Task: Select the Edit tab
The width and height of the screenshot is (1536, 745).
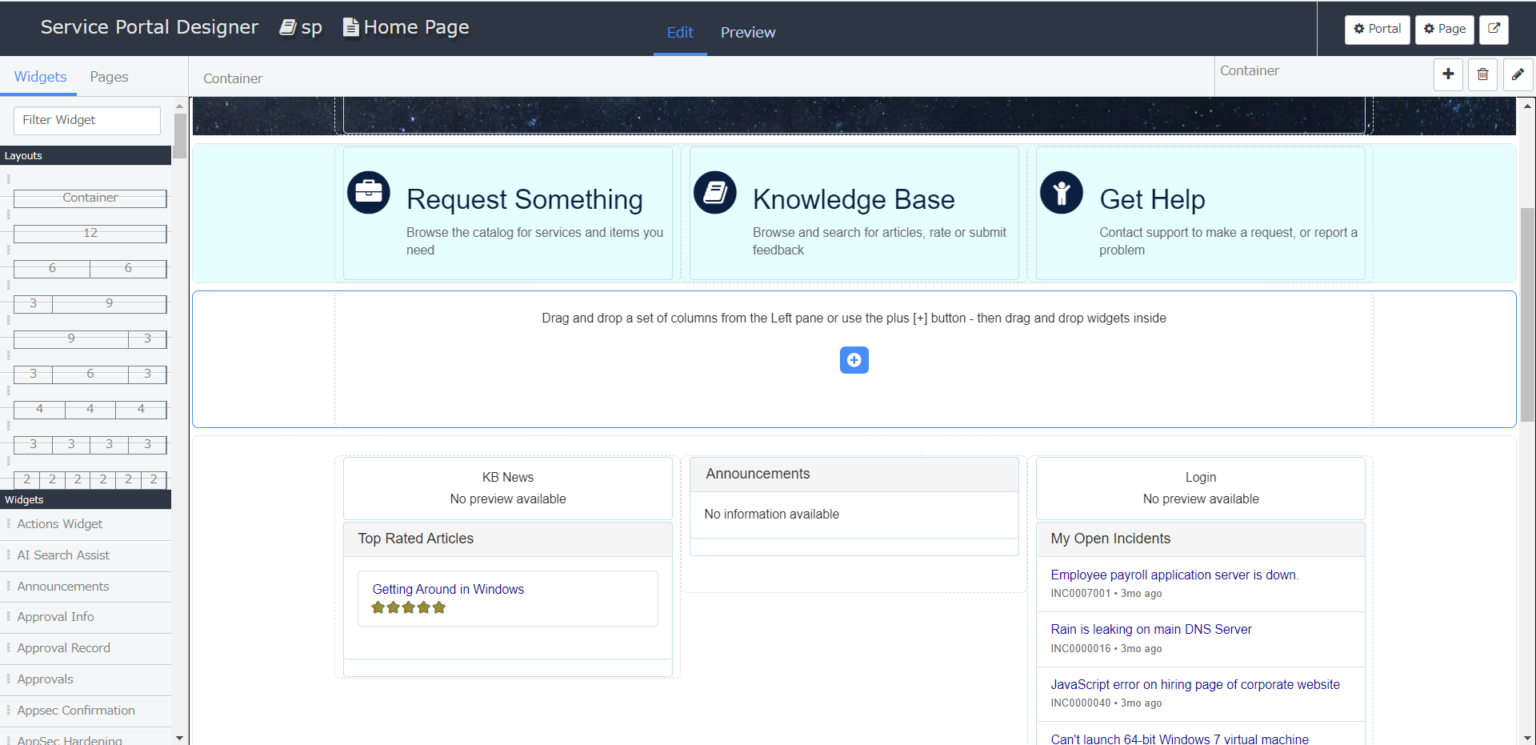Action: [x=680, y=32]
